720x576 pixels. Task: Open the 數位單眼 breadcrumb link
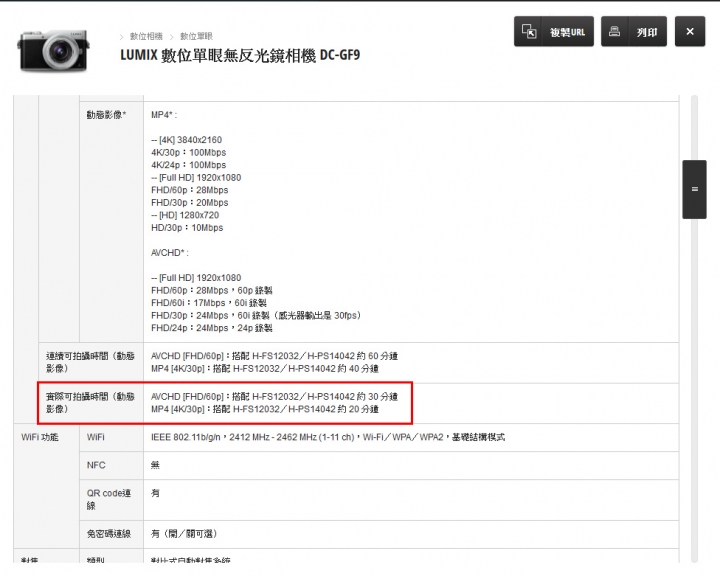pyautogui.click(x=196, y=36)
